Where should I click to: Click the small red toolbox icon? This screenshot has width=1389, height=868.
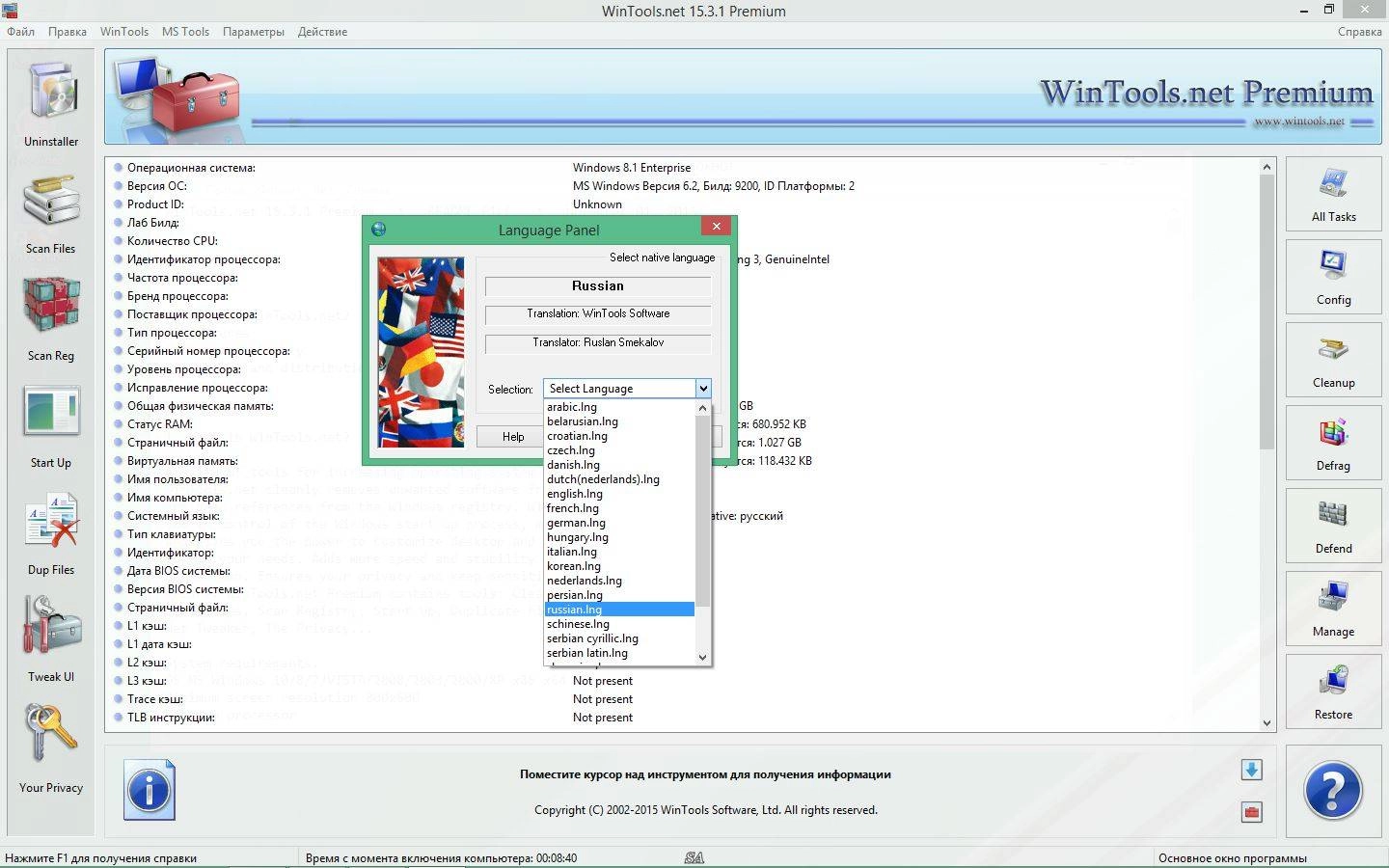click(x=1251, y=812)
